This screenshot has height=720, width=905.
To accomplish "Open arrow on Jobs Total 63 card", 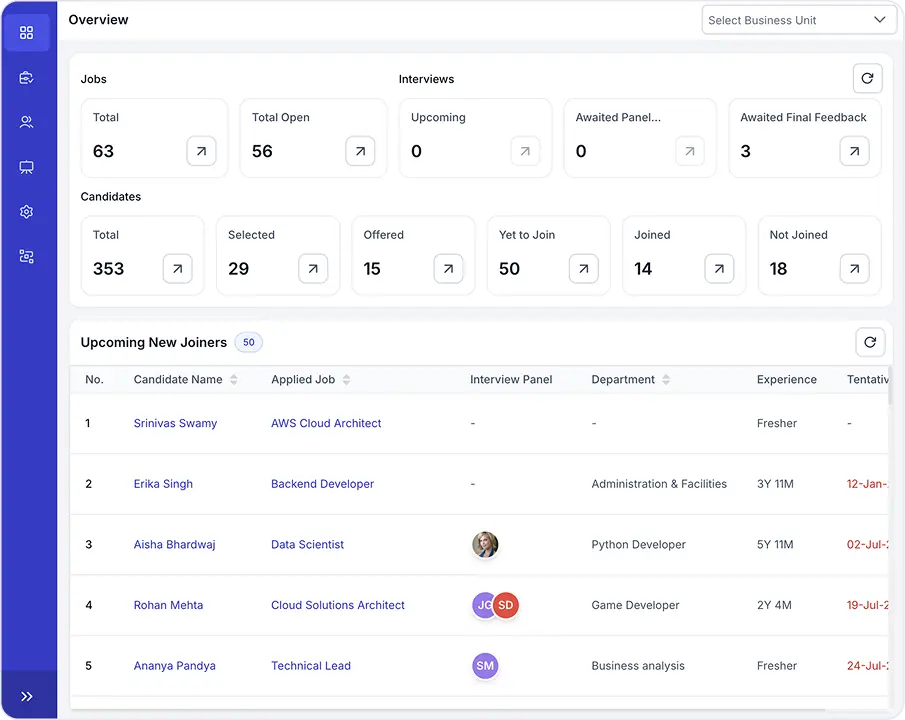I will (201, 151).
